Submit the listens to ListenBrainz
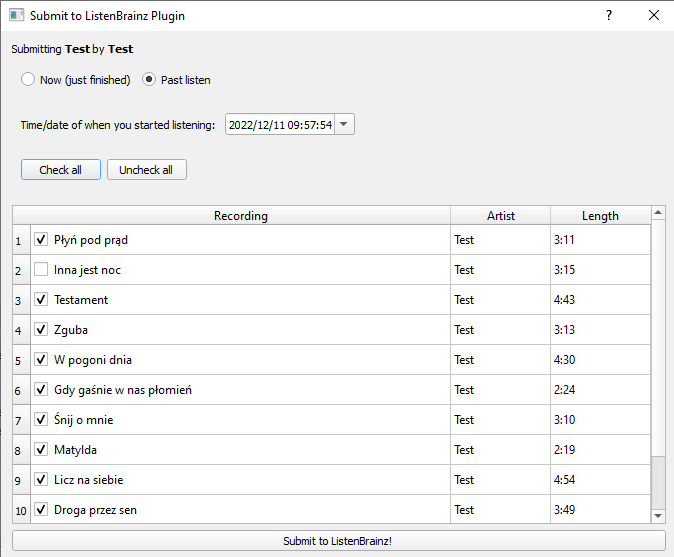 click(x=338, y=541)
